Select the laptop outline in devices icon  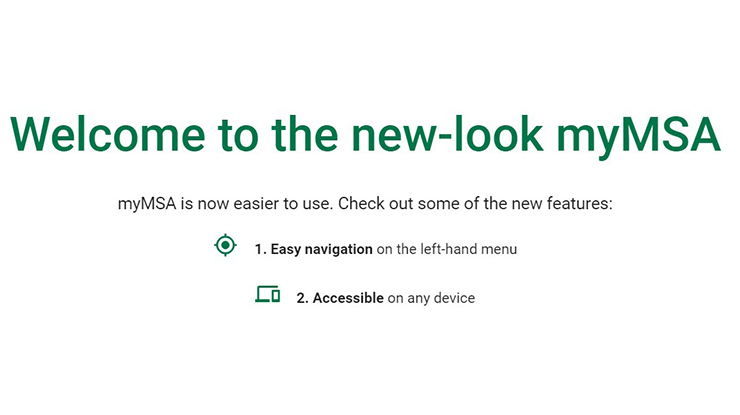click(263, 294)
